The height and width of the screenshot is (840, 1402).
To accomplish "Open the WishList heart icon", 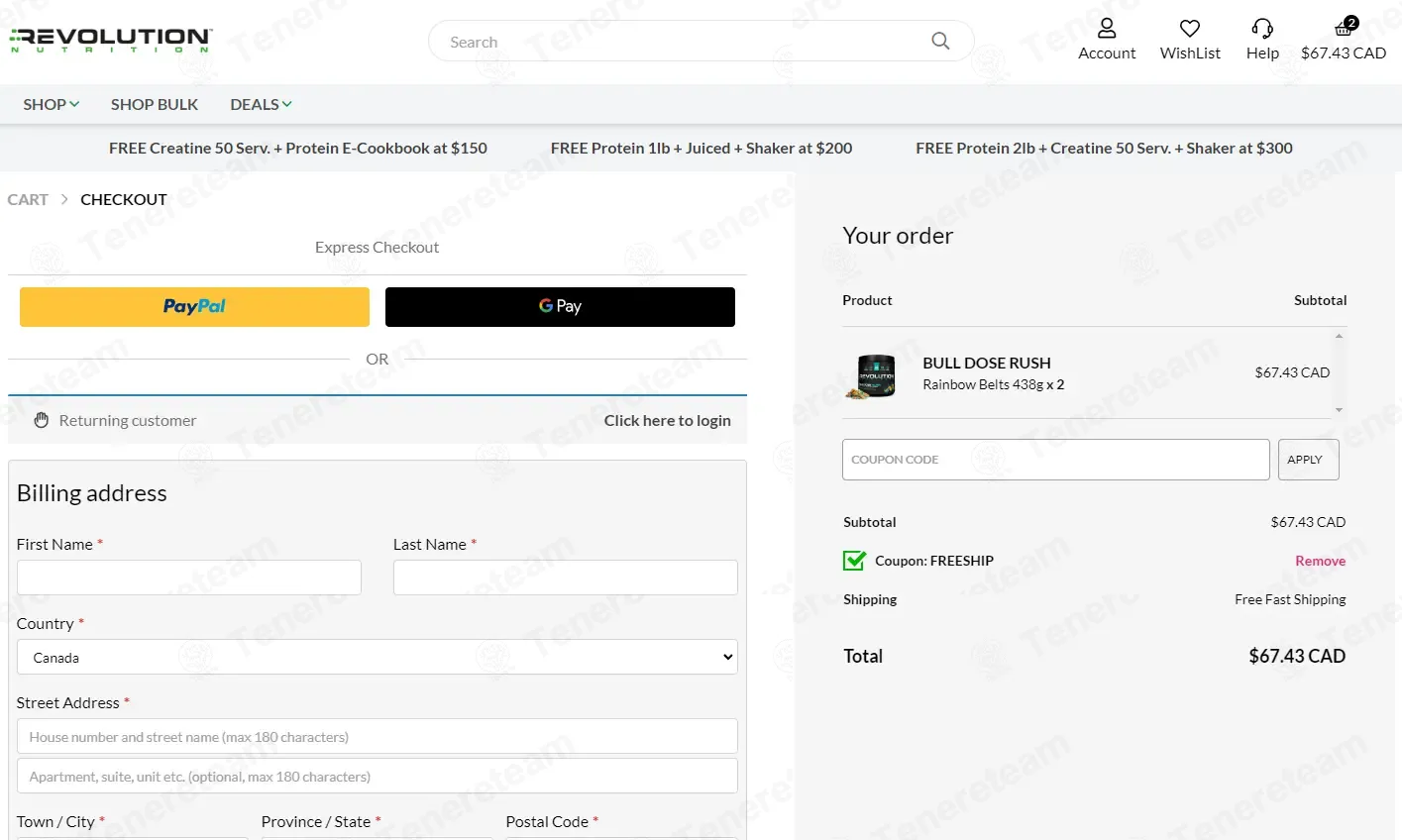I will pos(1190,29).
